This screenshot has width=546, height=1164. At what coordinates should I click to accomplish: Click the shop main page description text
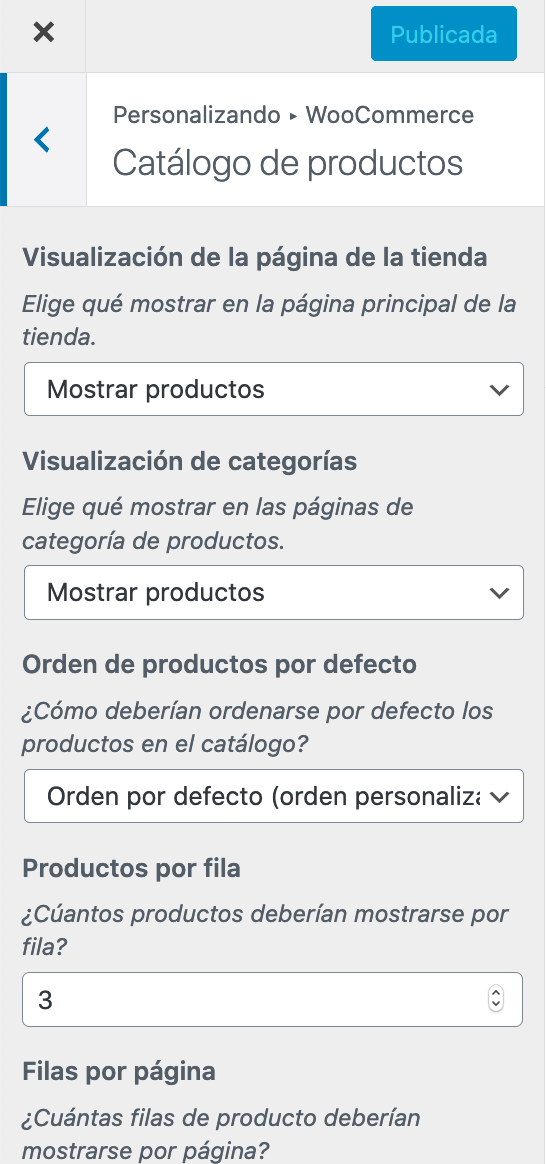[x=269, y=321]
